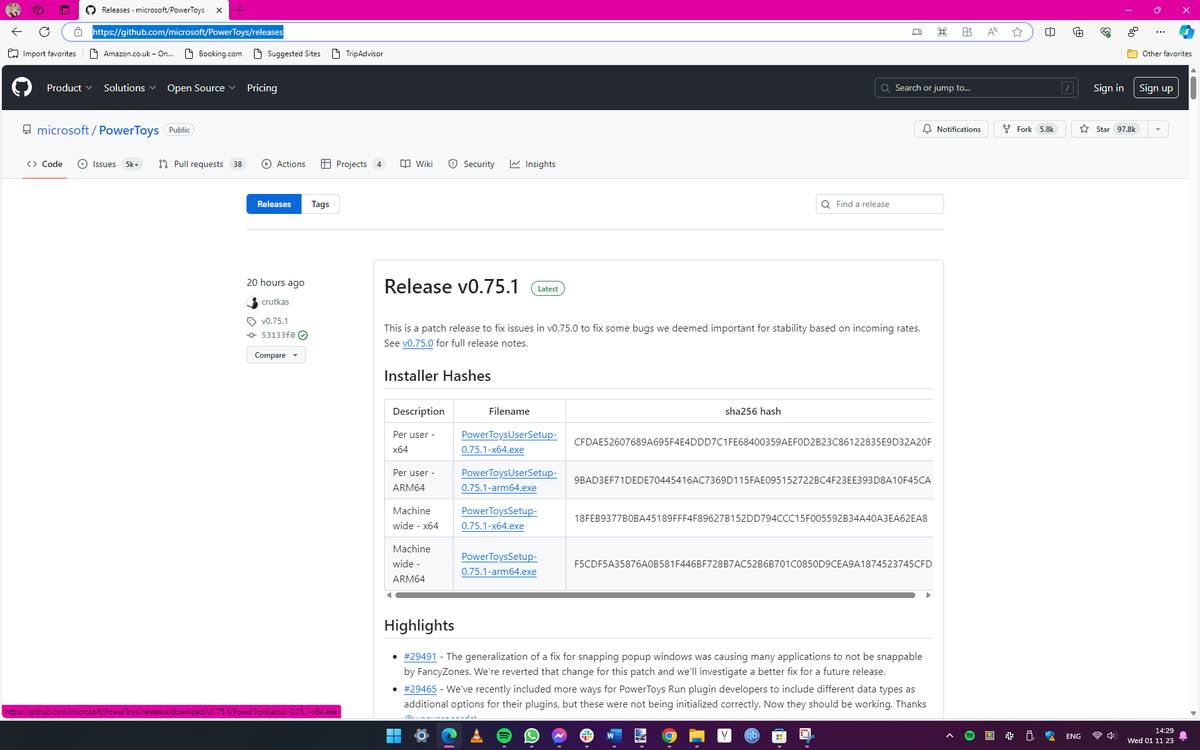Toggle split screen view in Edge
1200x750 pixels.
[1050, 31]
